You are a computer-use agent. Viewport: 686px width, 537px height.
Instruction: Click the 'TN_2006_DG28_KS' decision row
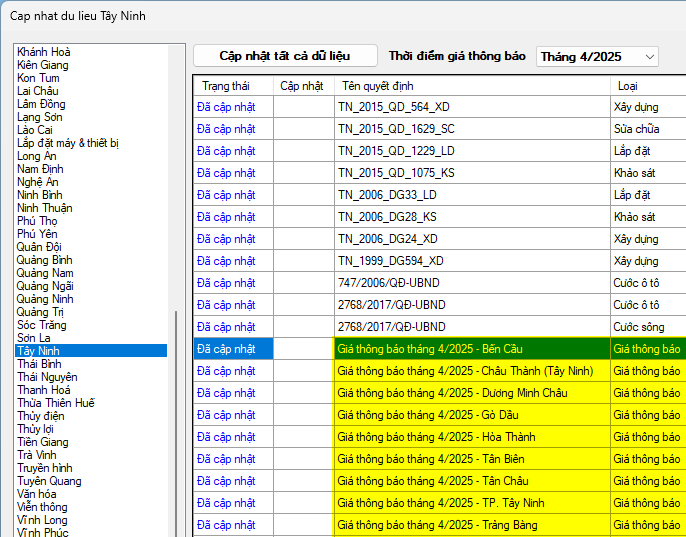click(472, 217)
